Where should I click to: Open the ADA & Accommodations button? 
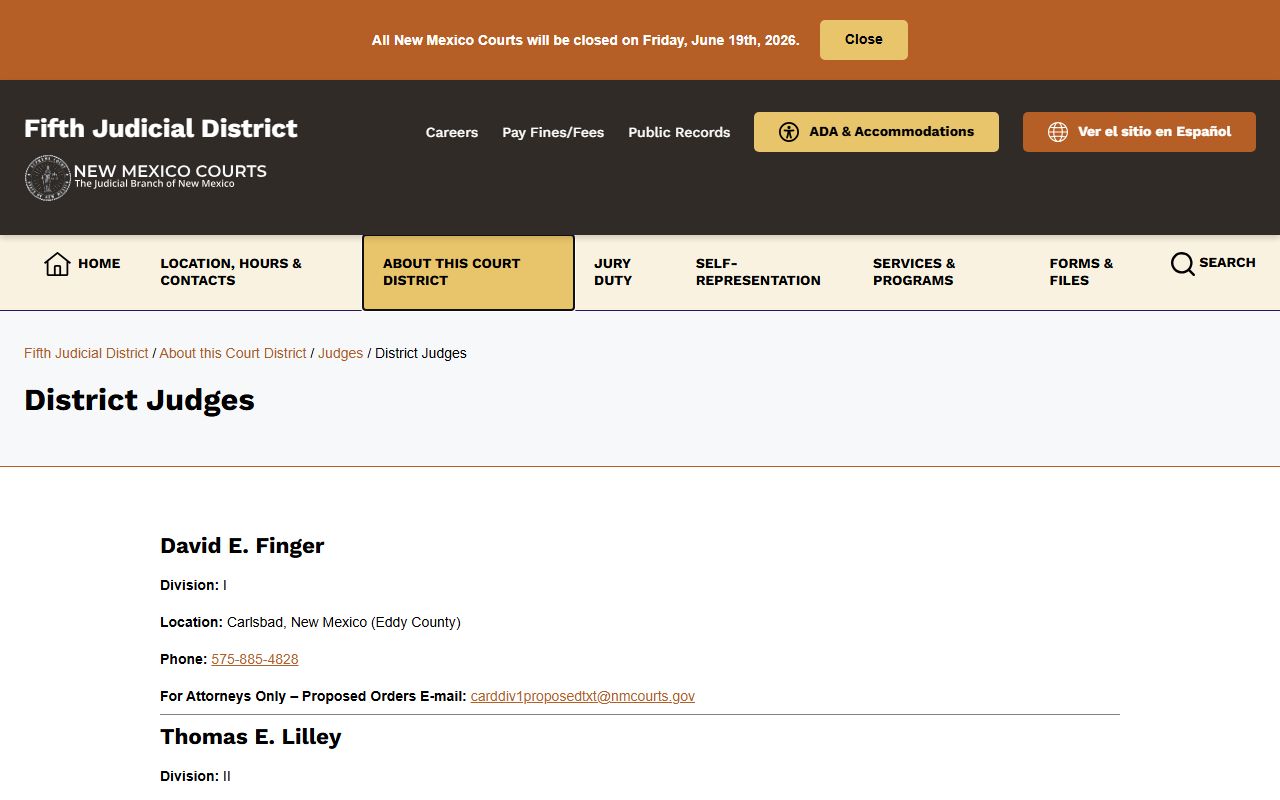tap(876, 132)
